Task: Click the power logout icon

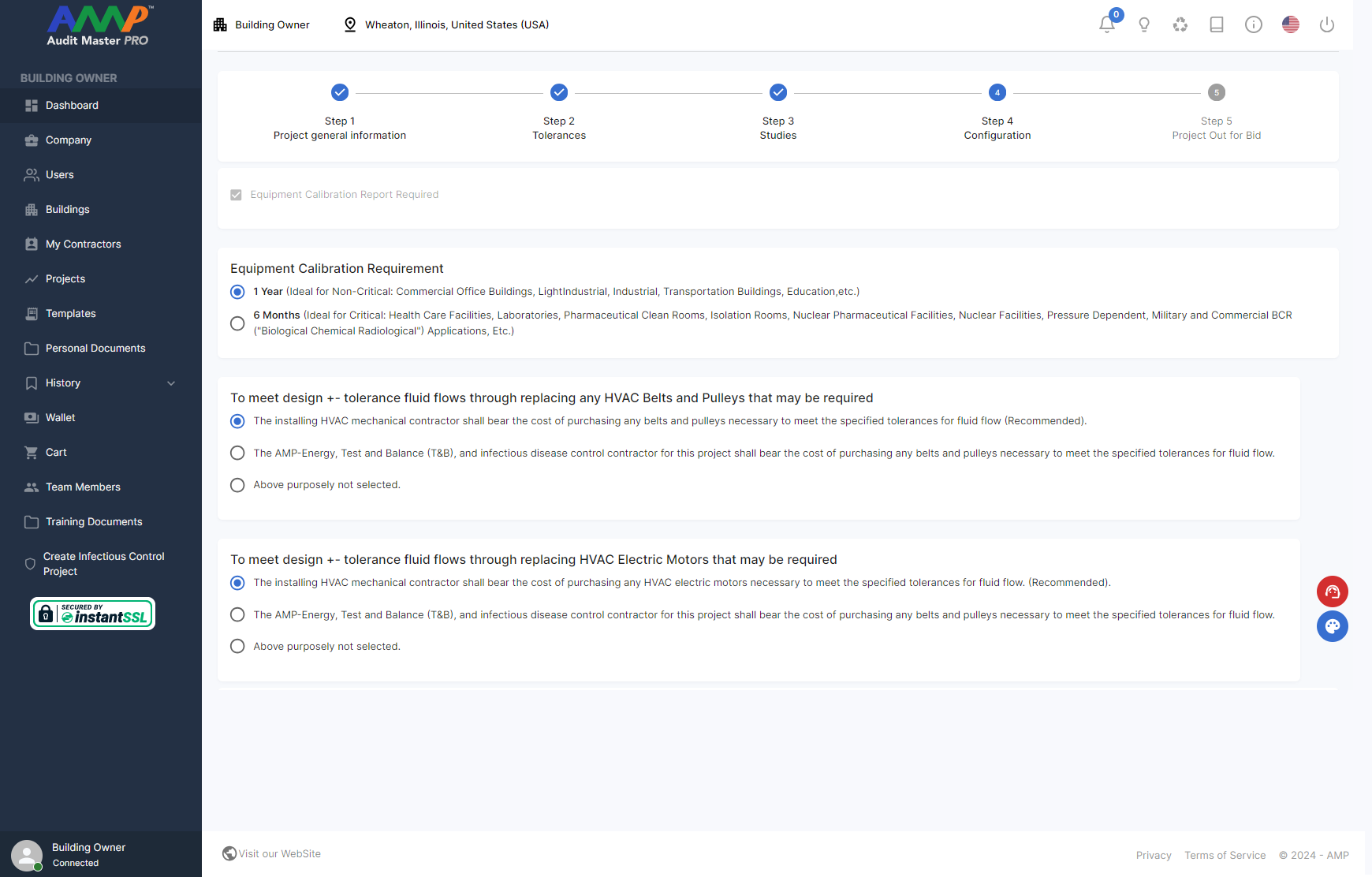Action: 1326,24
